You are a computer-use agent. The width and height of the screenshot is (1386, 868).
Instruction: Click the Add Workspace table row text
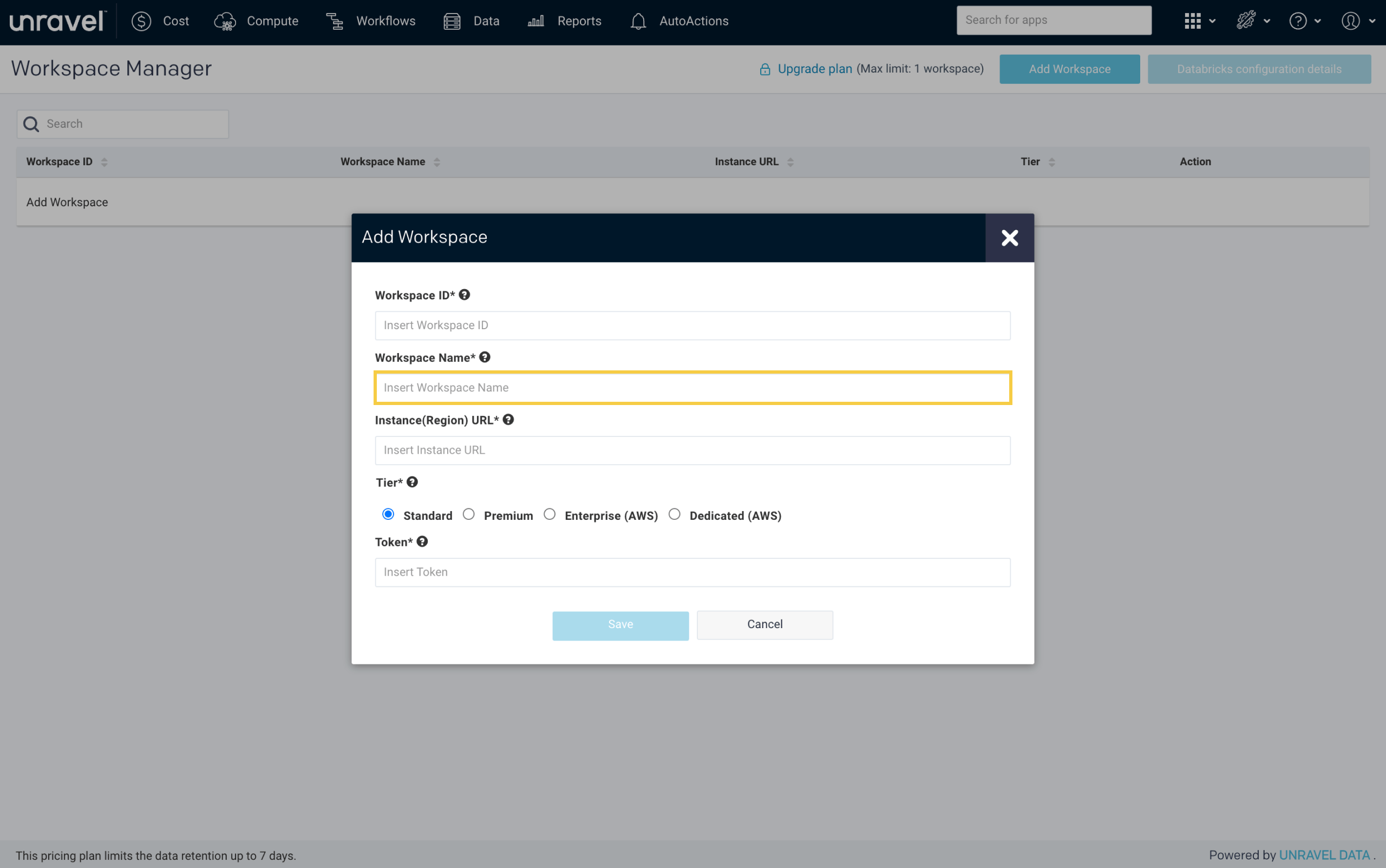(67, 202)
